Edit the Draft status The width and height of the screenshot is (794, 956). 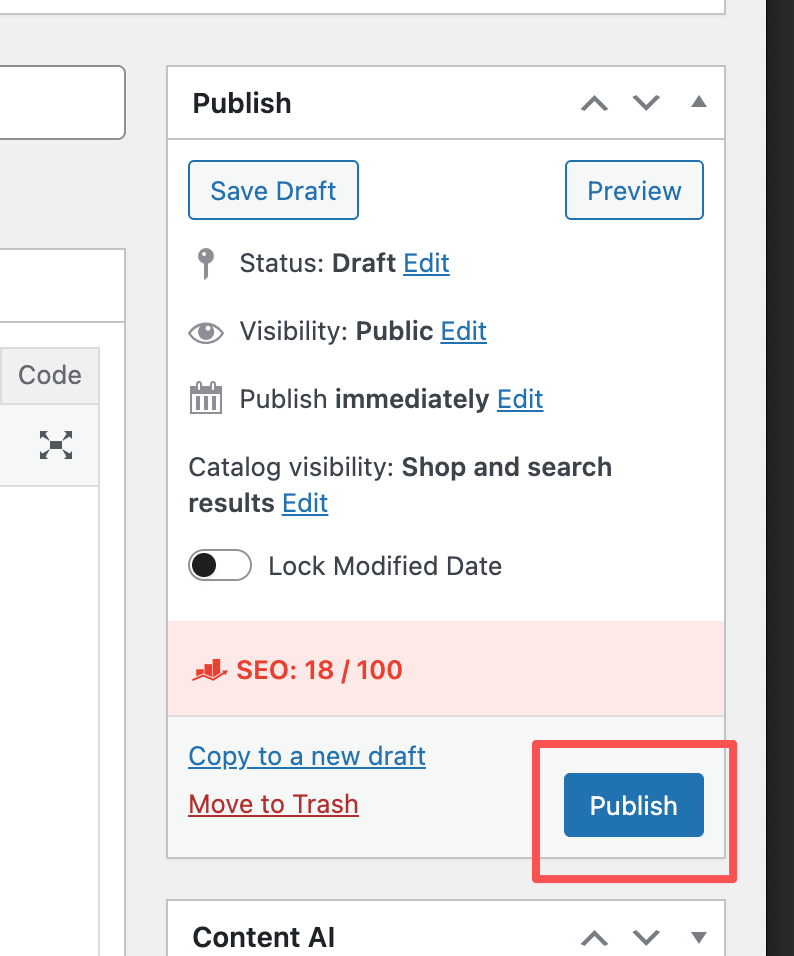tap(426, 263)
